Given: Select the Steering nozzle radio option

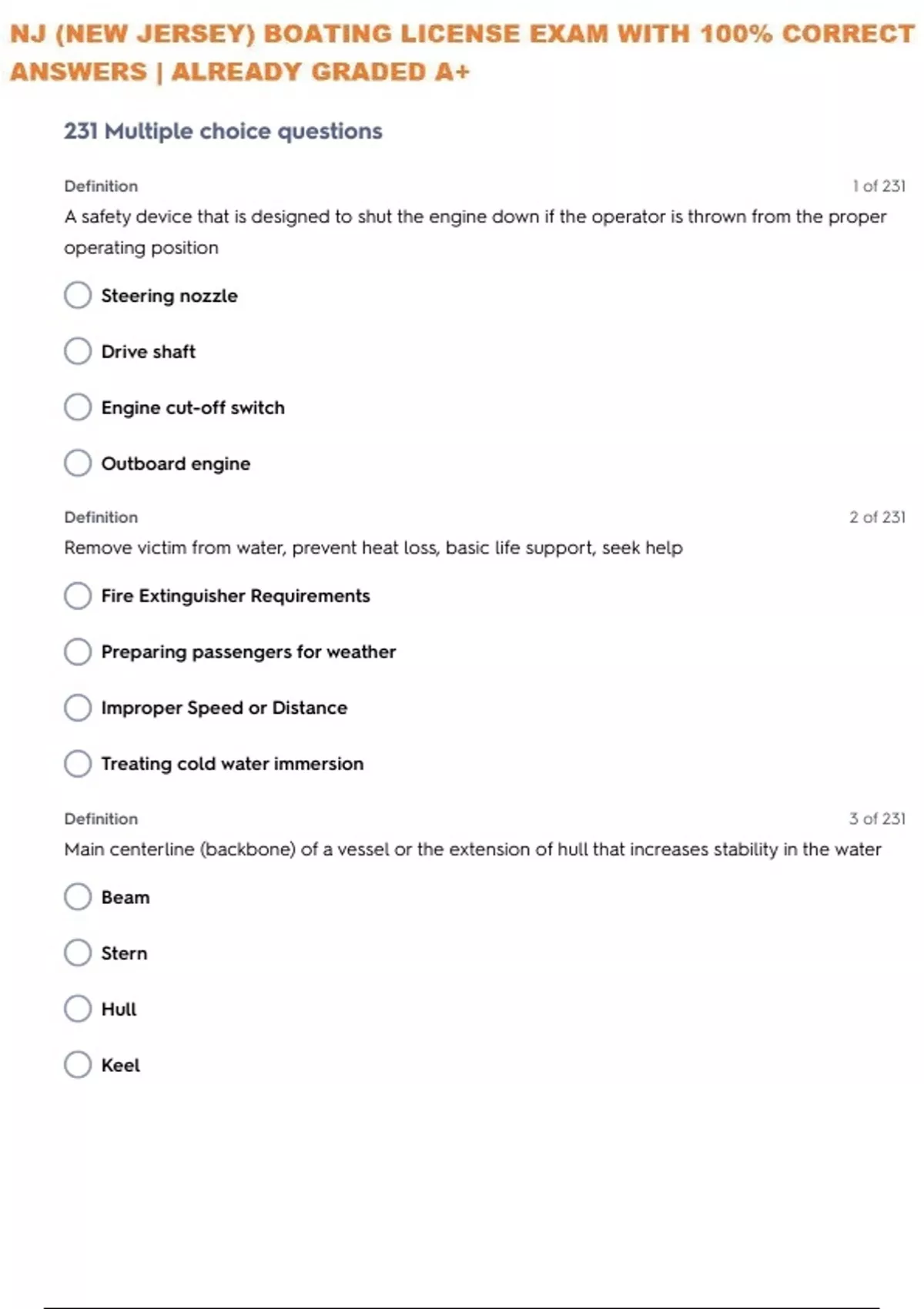Looking at the screenshot, I should tap(78, 295).
